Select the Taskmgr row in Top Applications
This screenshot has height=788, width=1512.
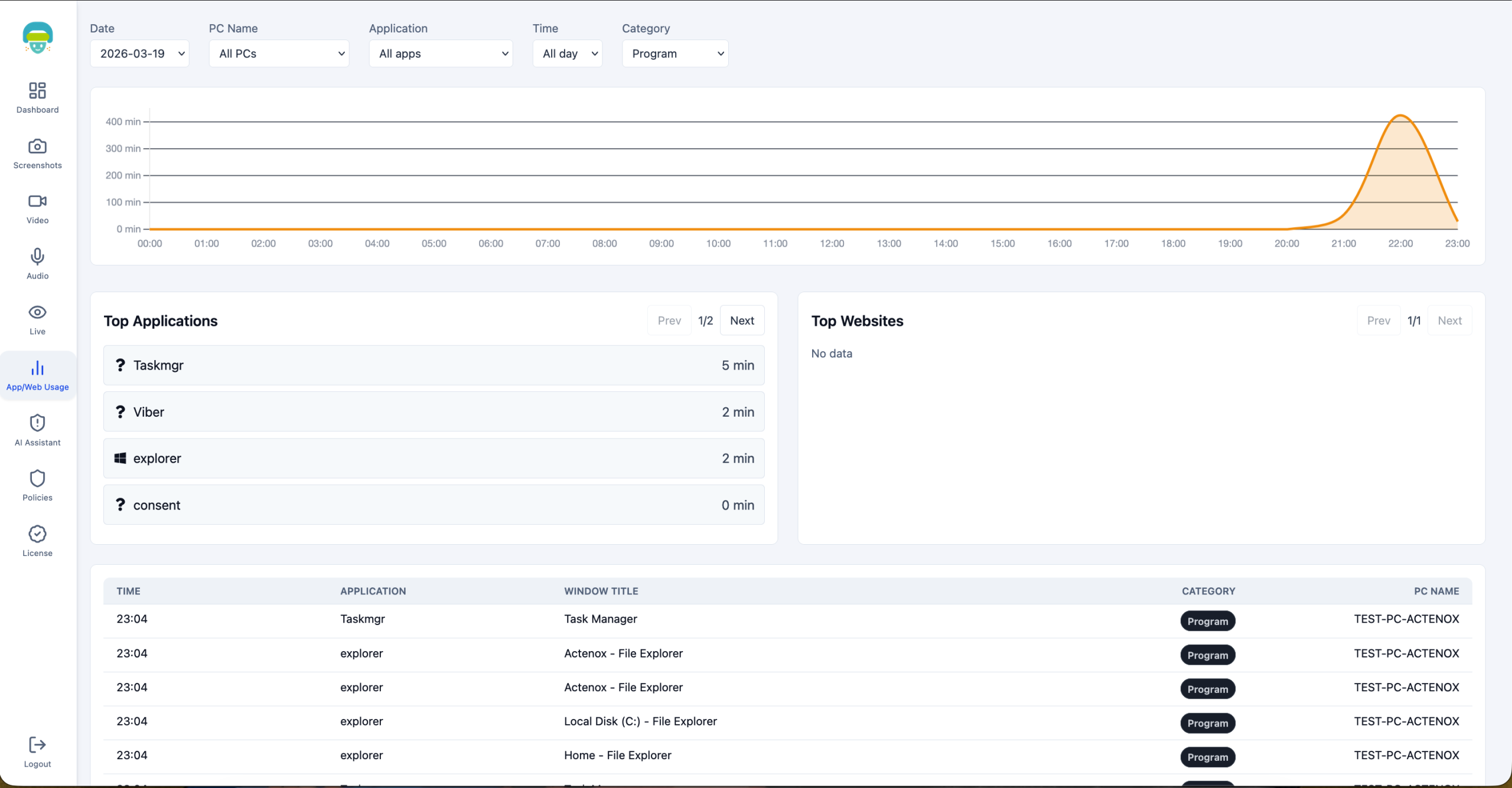pos(434,365)
